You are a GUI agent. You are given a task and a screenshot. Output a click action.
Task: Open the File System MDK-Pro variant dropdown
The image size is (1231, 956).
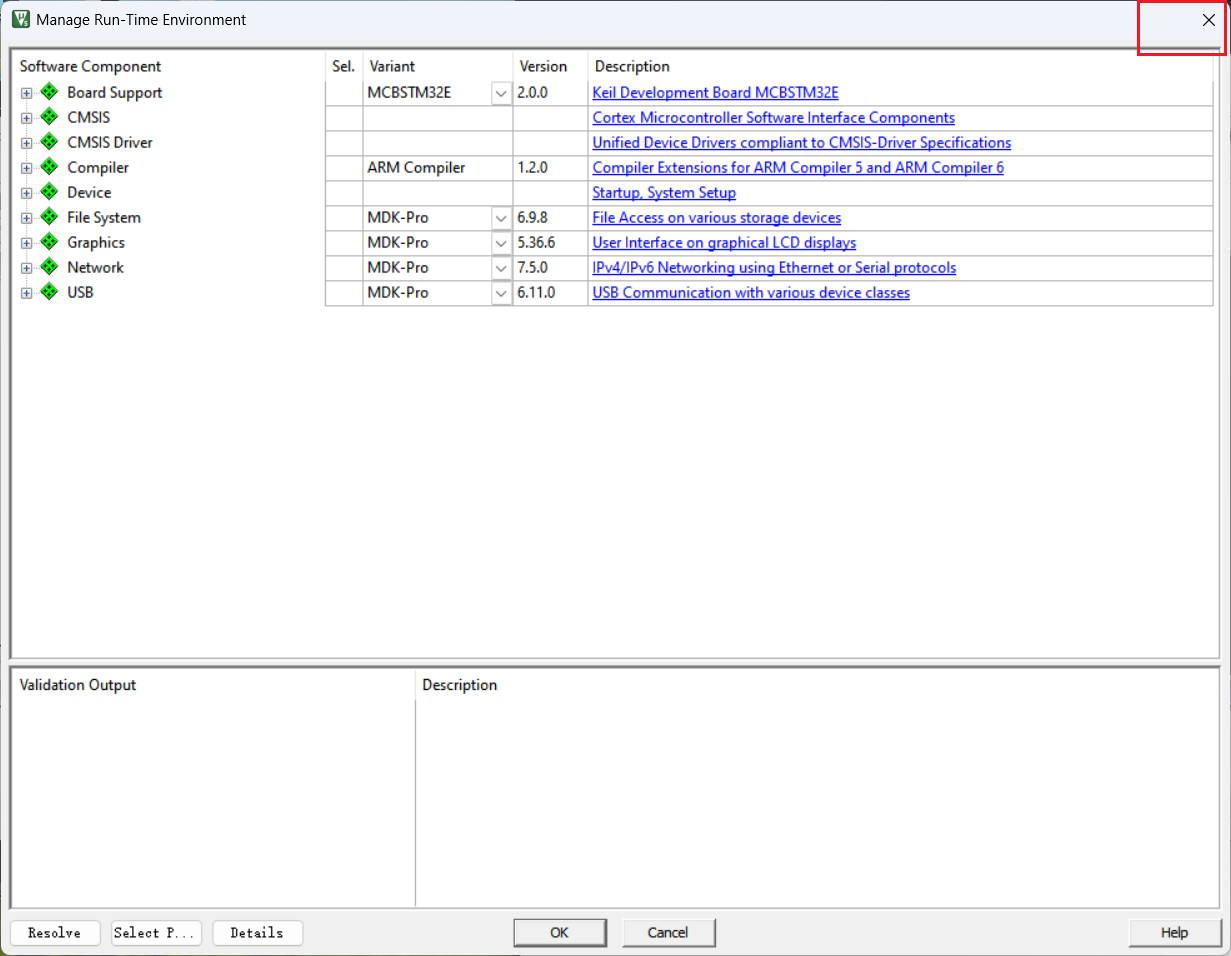point(501,218)
